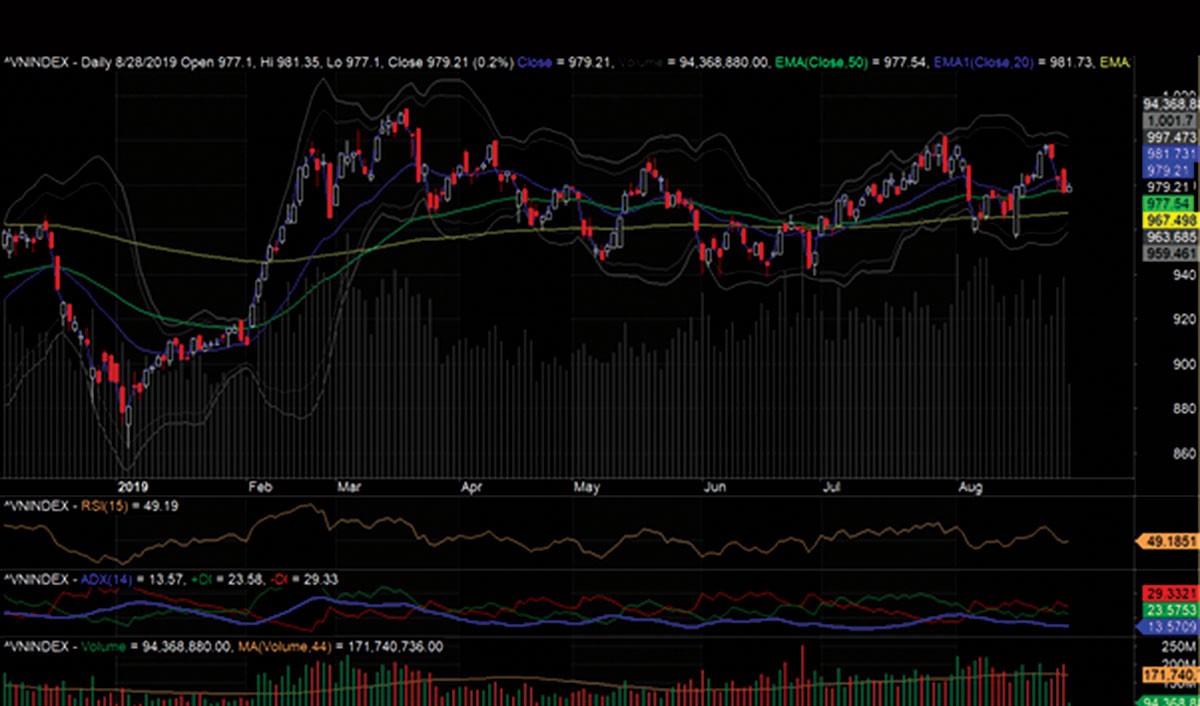Click the orange RSI 49.1851 value marker

[x=1170, y=541]
